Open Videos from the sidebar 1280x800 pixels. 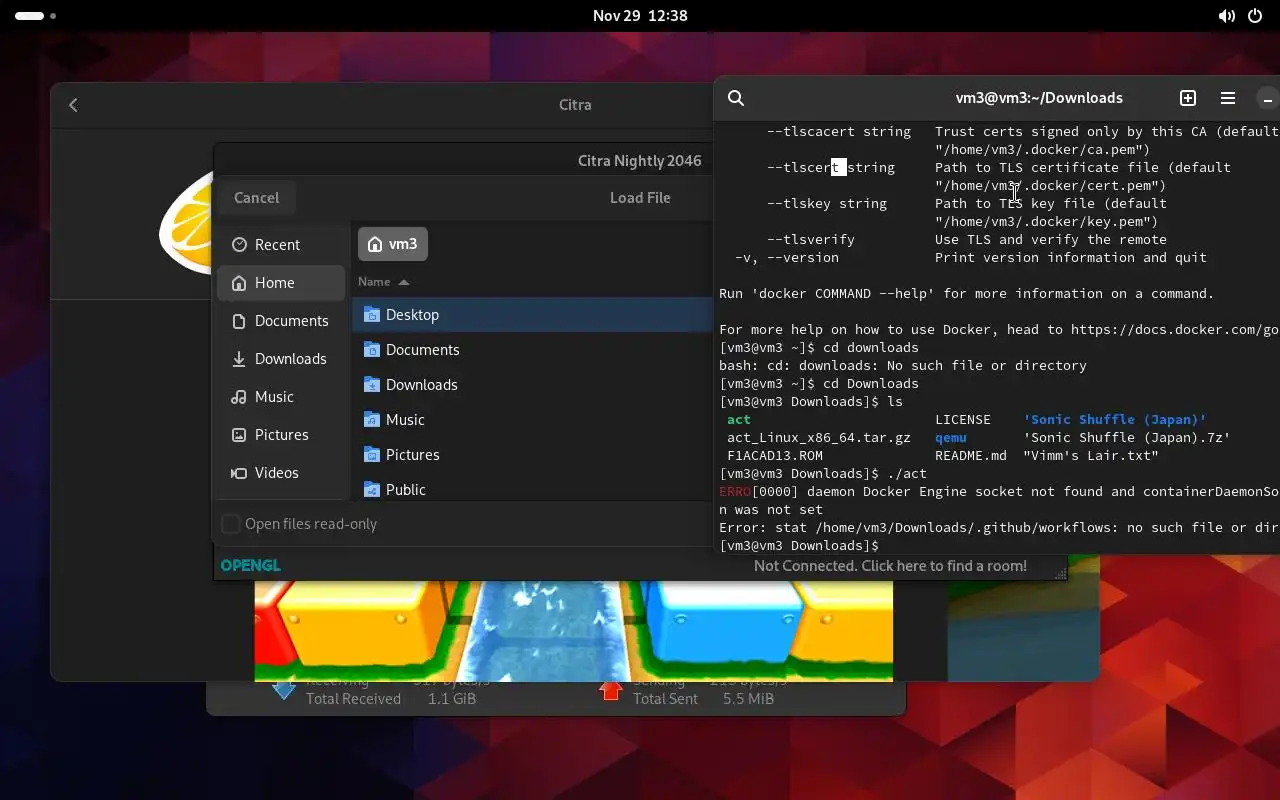281,473
